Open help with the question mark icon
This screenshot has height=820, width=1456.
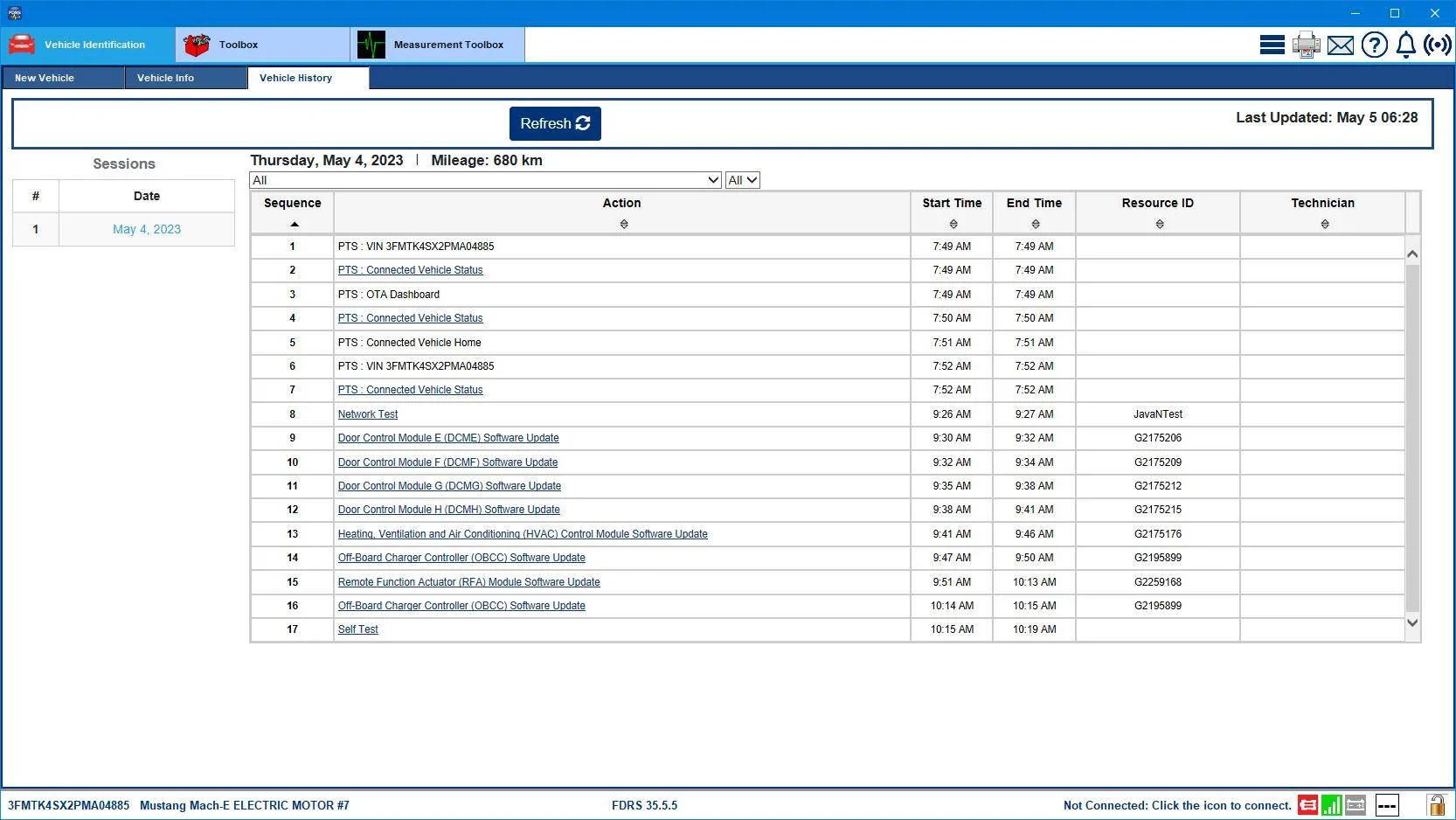click(x=1375, y=45)
